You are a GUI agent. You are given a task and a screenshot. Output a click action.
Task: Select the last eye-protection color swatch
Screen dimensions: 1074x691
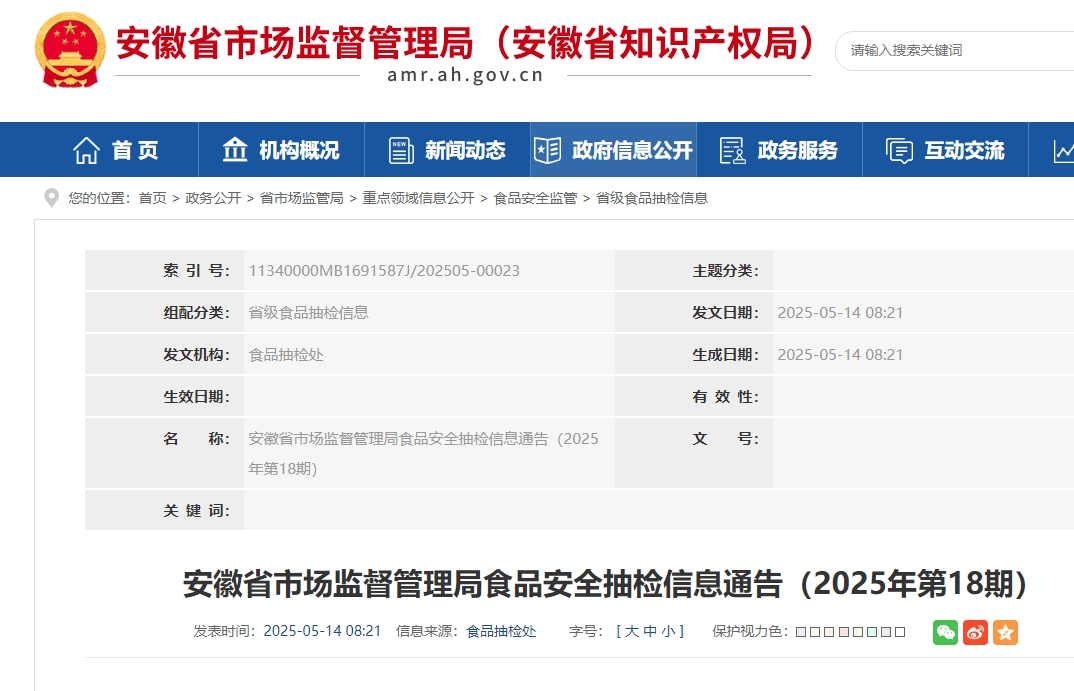(x=900, y=632)
